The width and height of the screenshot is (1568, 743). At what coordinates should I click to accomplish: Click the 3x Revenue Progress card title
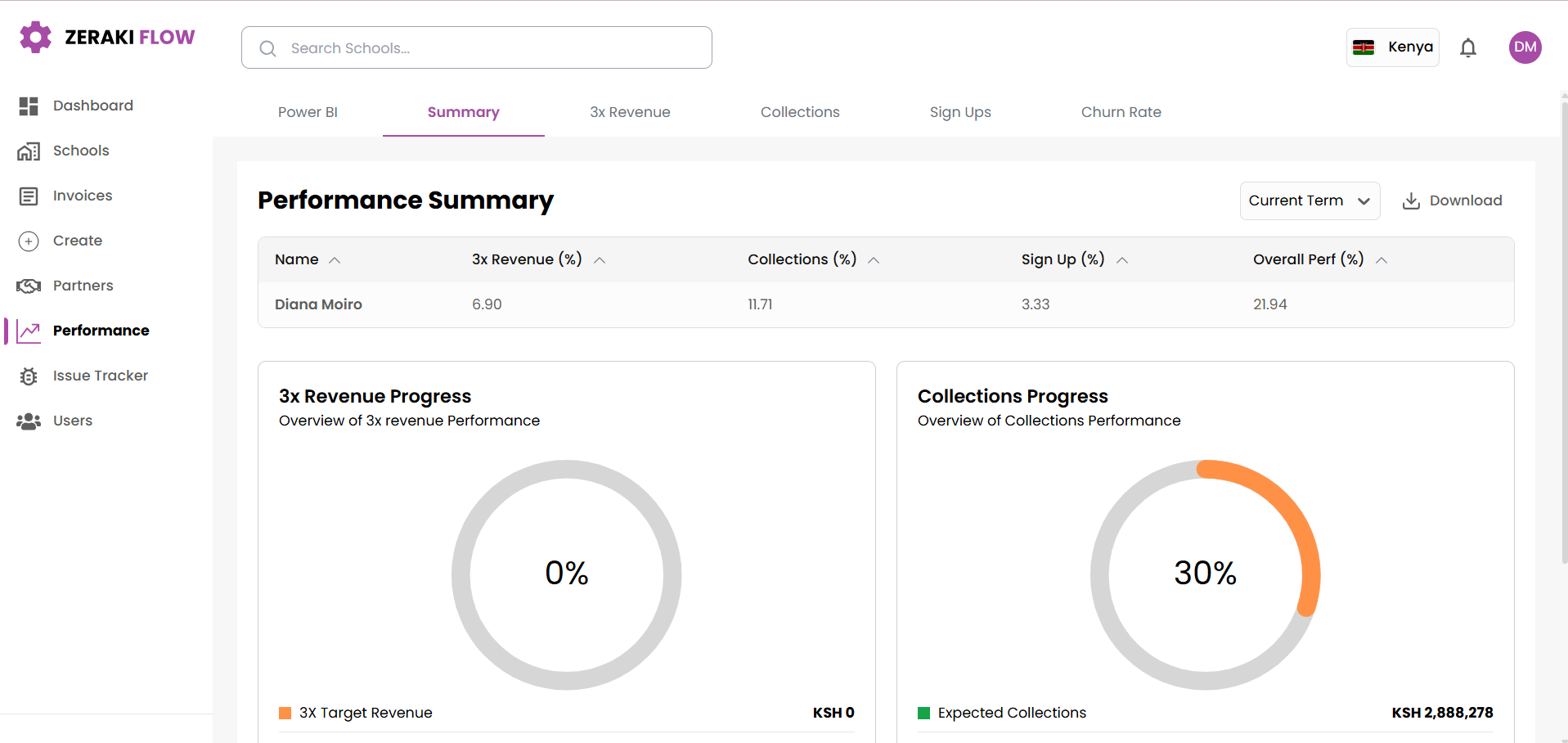375,396
